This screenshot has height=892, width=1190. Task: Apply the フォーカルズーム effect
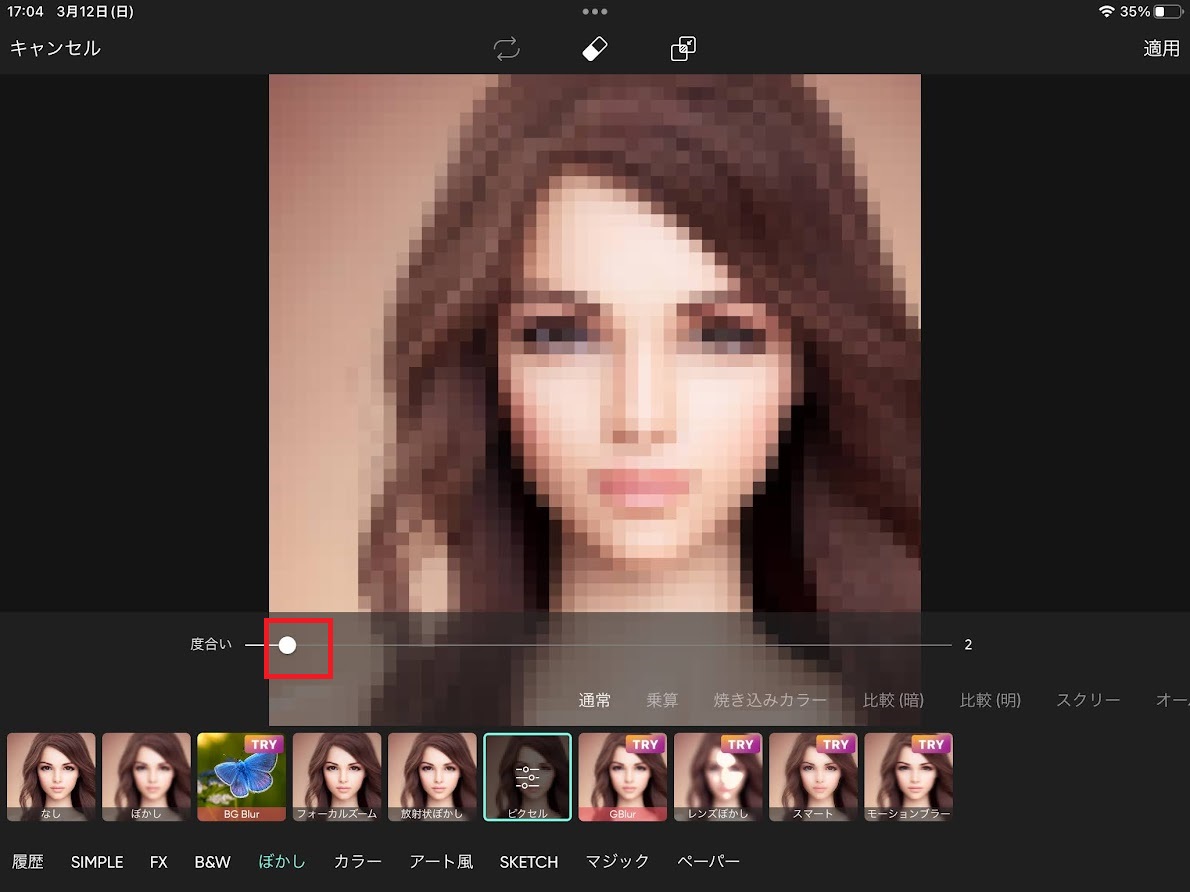coord(336,777)
